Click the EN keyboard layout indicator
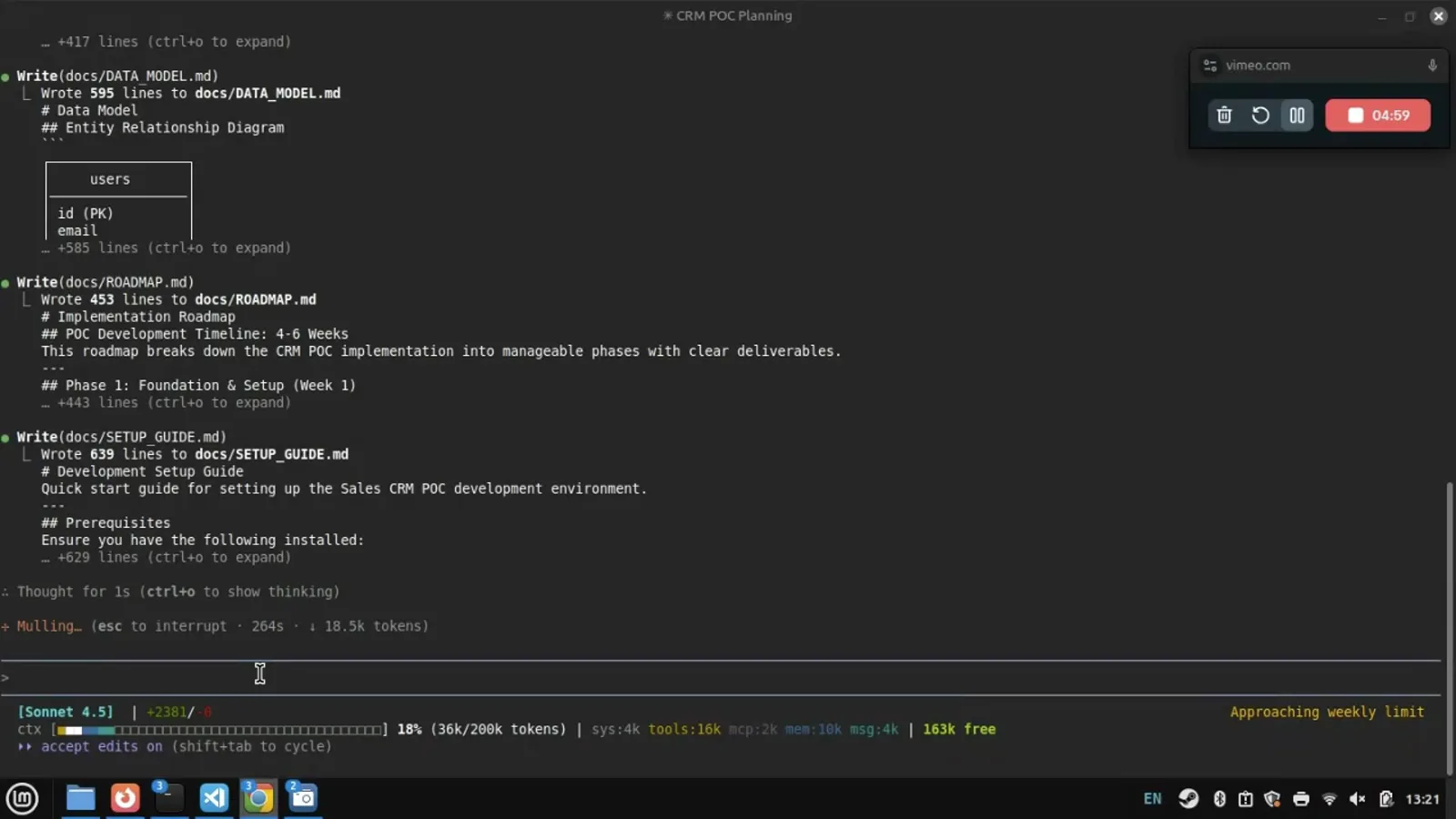1456x819 pixels. pyautogui.click(x=1152, y=799)
